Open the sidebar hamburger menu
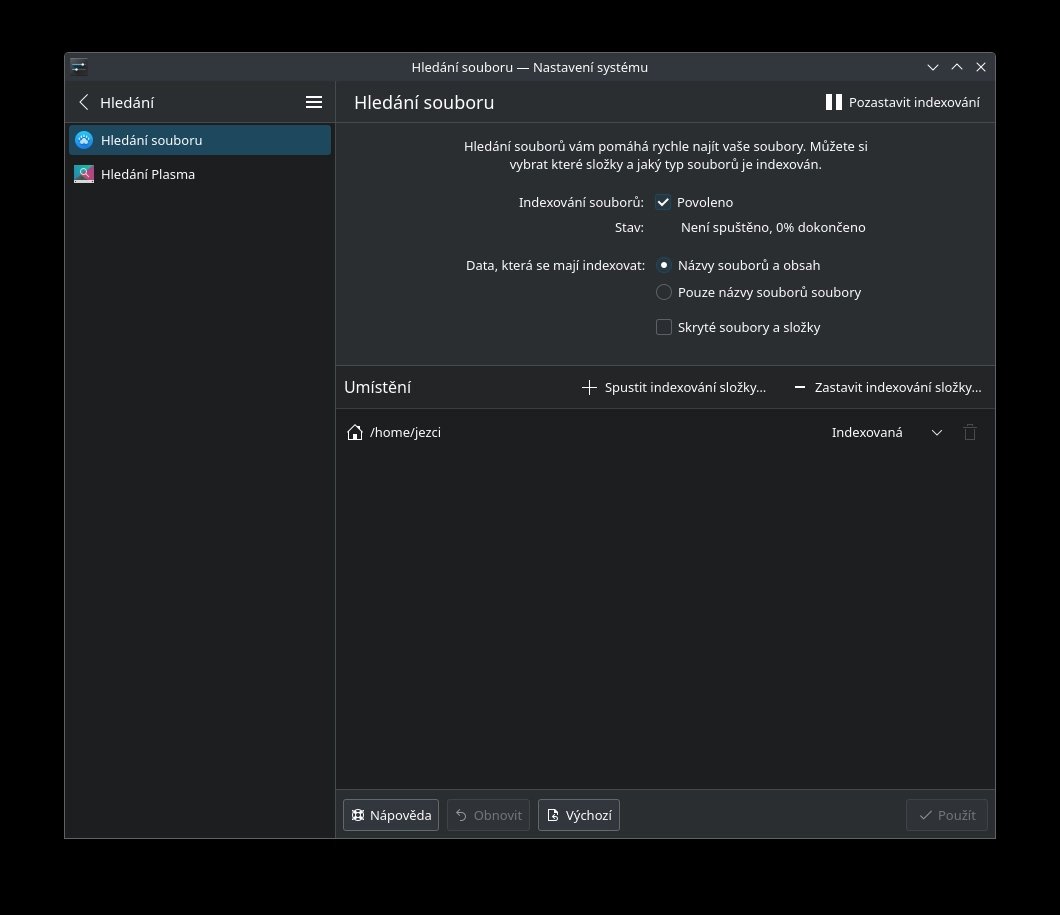 click(314, 102)
